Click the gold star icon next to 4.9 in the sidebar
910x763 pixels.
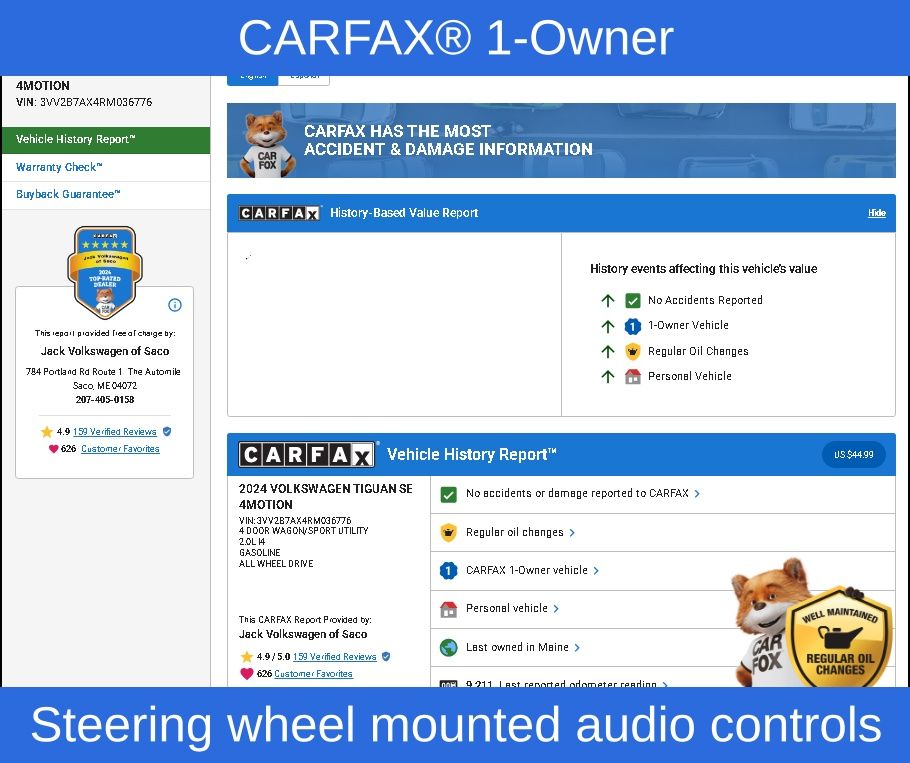[x=47, y=432]
